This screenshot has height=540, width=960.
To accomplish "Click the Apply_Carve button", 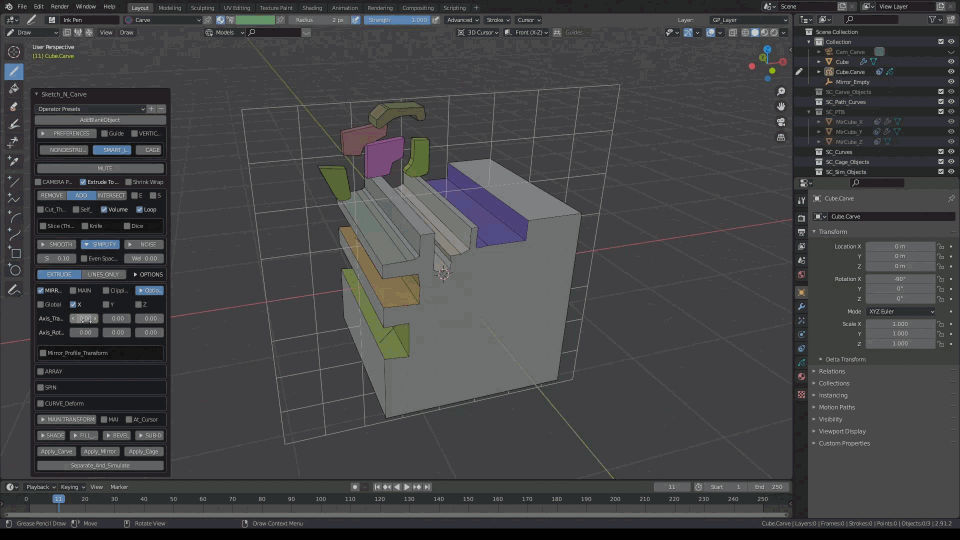I will click(x=57, y=451).
